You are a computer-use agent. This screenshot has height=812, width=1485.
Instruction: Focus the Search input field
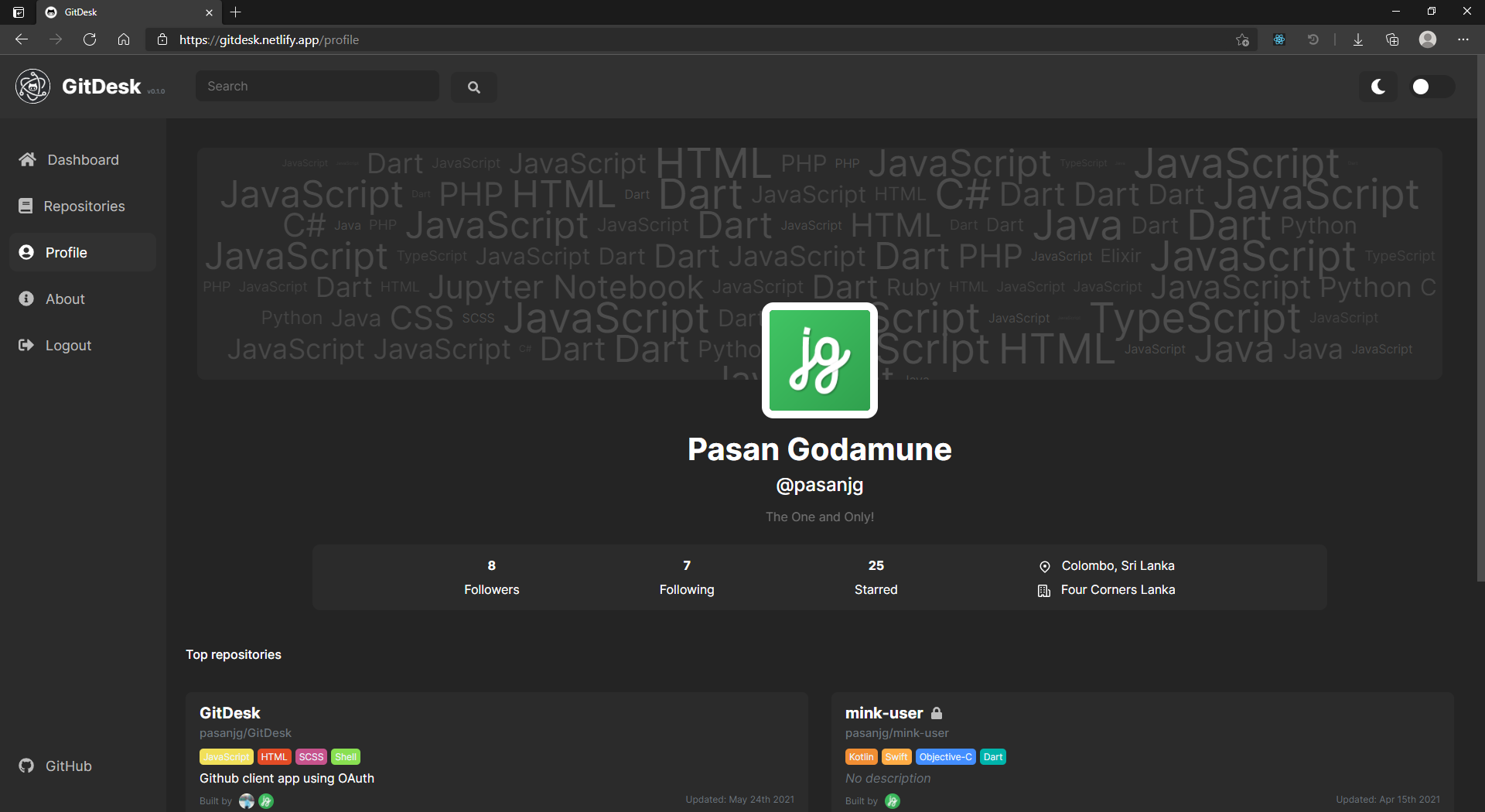point(317,87)
